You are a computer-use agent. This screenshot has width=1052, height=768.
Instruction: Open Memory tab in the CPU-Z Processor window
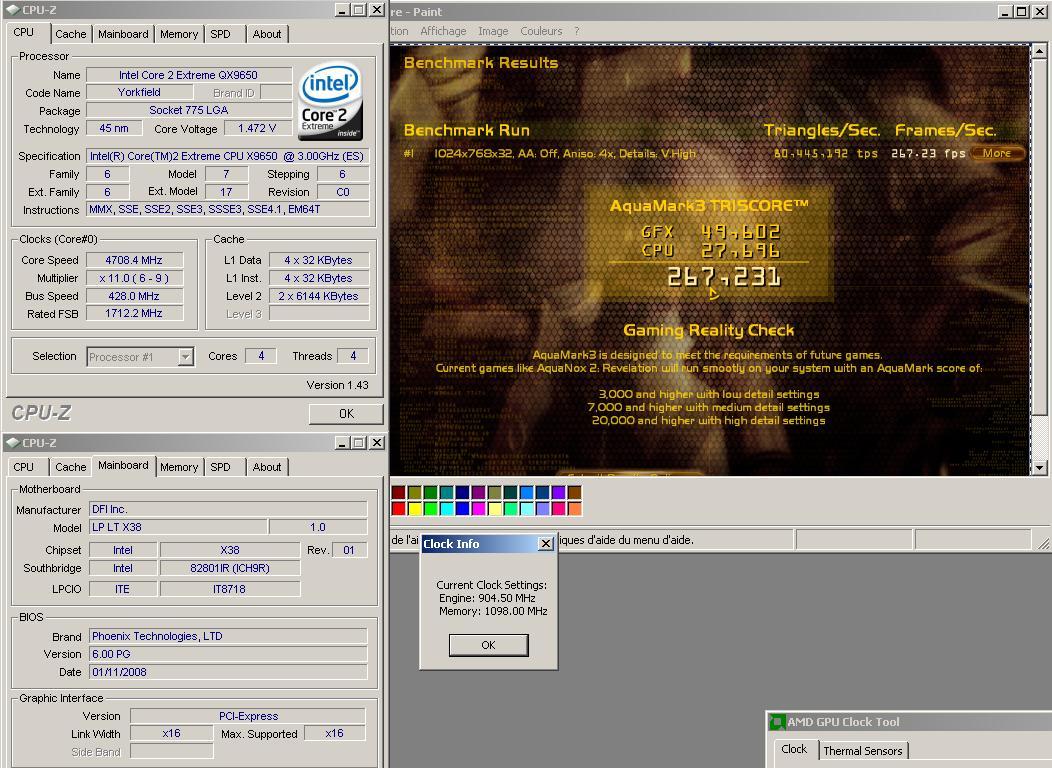coord(178,34)
